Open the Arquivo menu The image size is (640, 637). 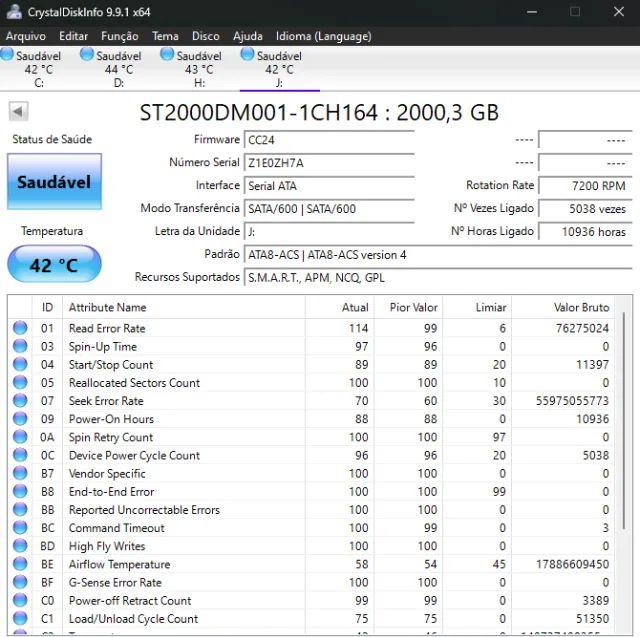tap(26, 36)
